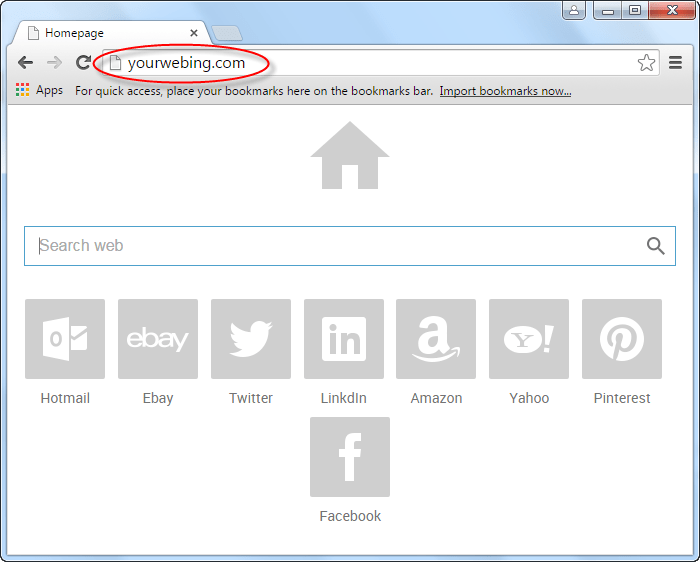Click Import bookmarks now link
This screenshot has width=700, height=562.
[x=505, y=91]
